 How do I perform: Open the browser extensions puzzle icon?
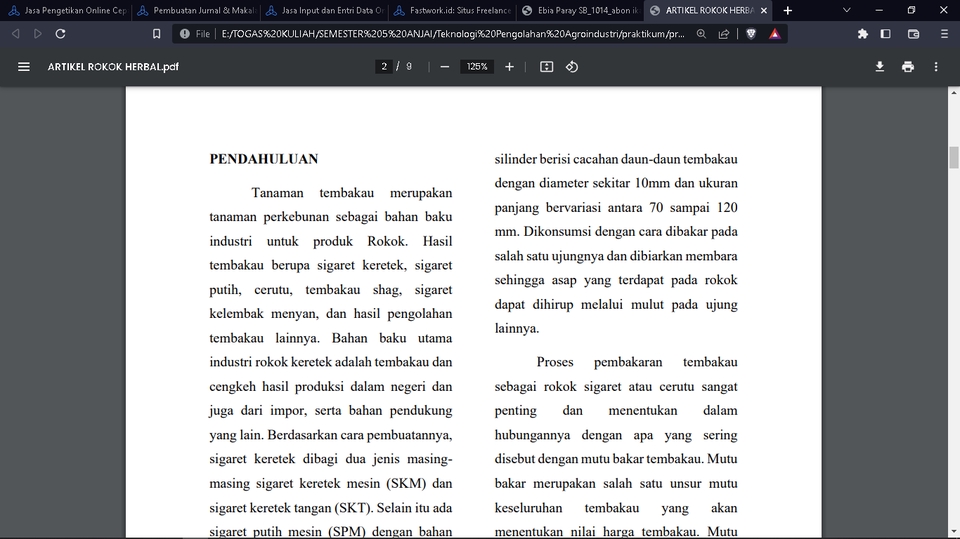tap(863, 34)
